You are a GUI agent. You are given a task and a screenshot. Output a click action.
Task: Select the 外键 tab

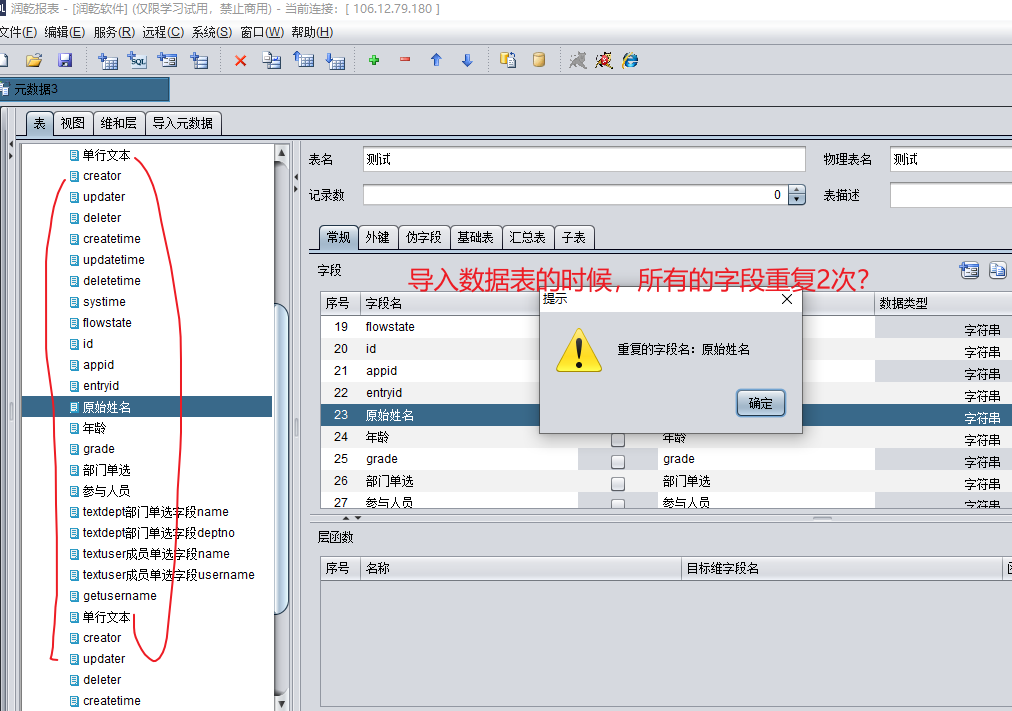[x=378, y=237]
